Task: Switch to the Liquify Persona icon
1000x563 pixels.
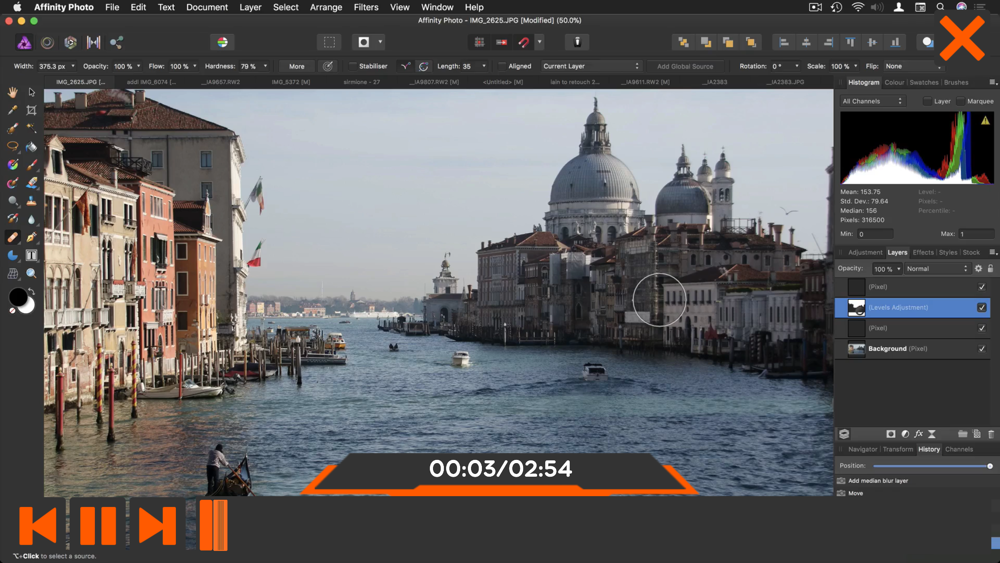Action: [47, 42]
